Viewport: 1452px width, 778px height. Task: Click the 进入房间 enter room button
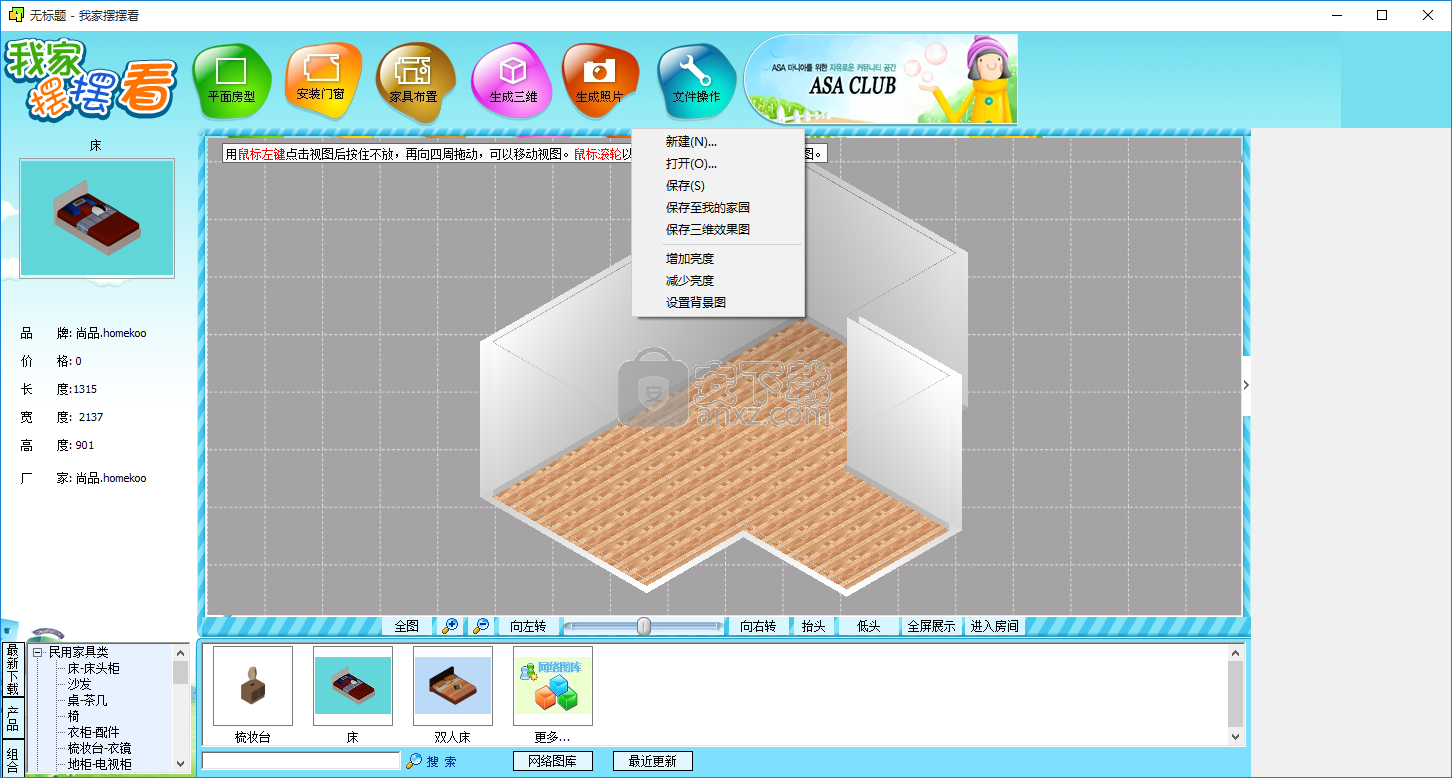pyautogui.click(x=994, y=626)
